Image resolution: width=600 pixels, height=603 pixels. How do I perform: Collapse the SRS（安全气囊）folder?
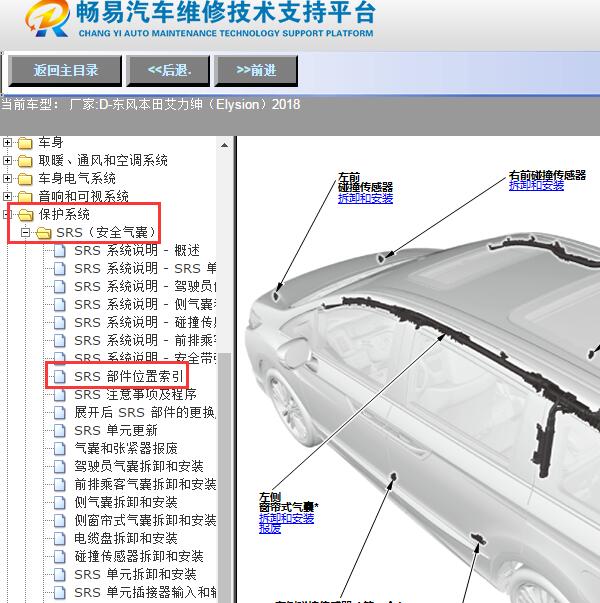click(25, 232)
